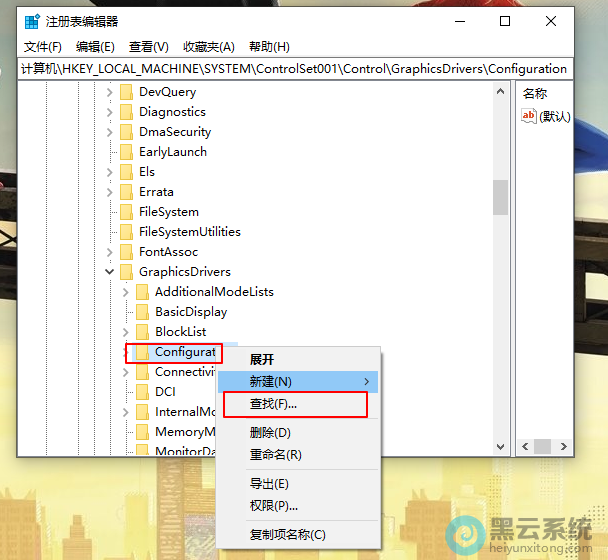Click the FontAssoc folder icon

pyautogui.click(x=126, y=252)
